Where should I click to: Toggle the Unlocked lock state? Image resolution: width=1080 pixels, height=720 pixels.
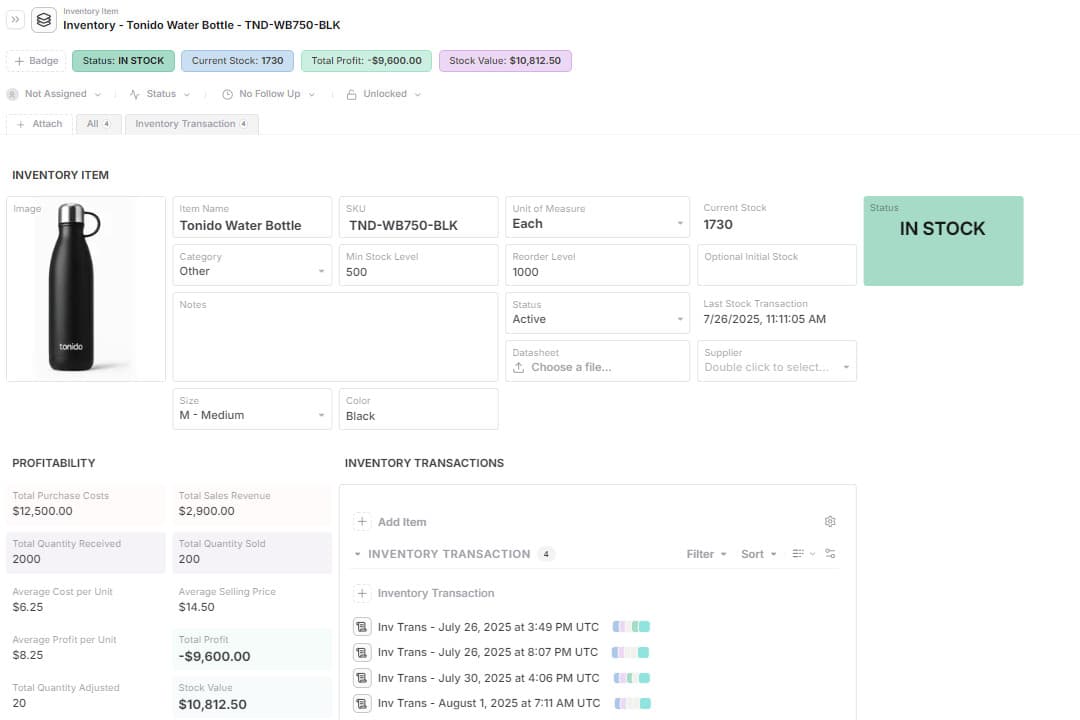point(383,94)
